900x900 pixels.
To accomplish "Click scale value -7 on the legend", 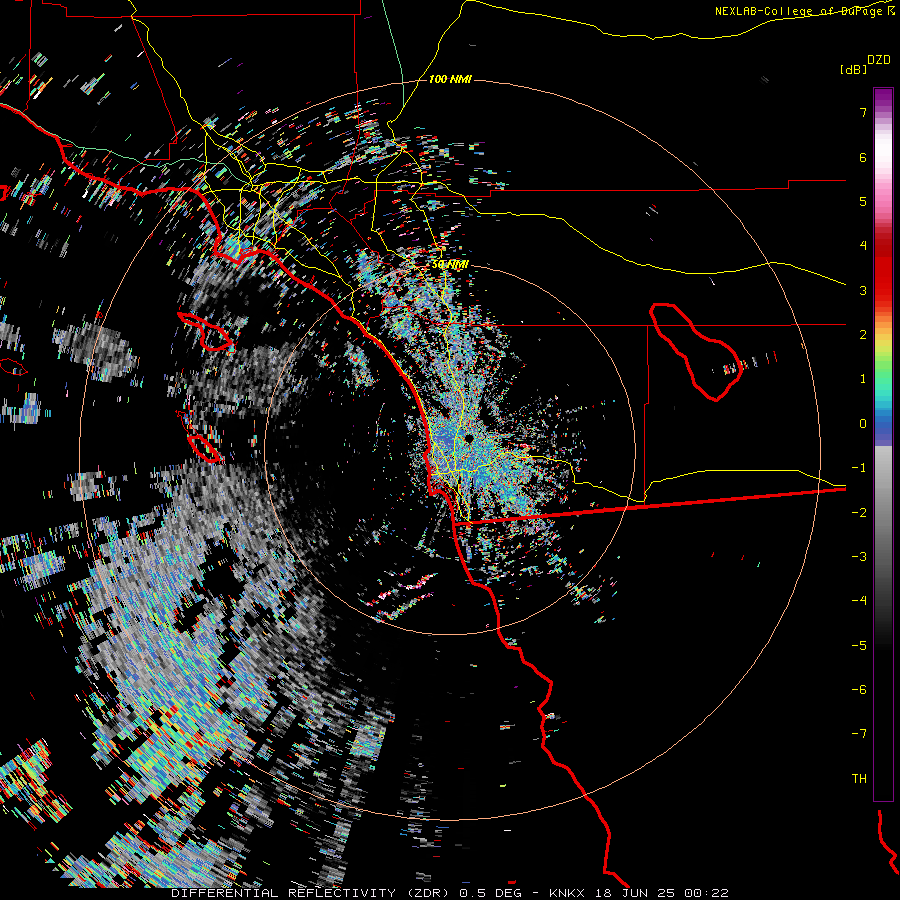I will pyautogui.click(x=859, y=734).
